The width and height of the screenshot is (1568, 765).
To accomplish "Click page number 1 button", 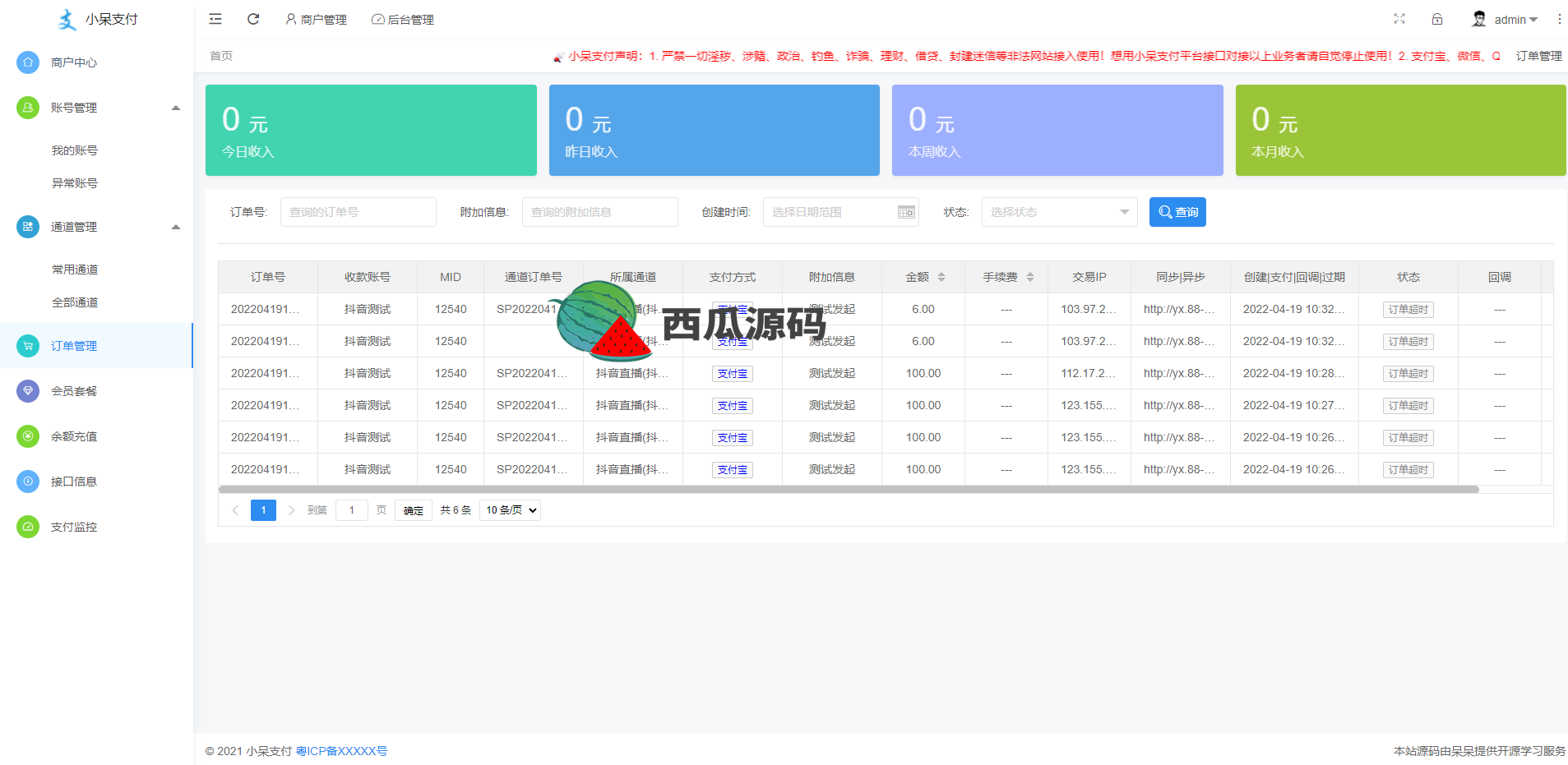I will [263, 510].
